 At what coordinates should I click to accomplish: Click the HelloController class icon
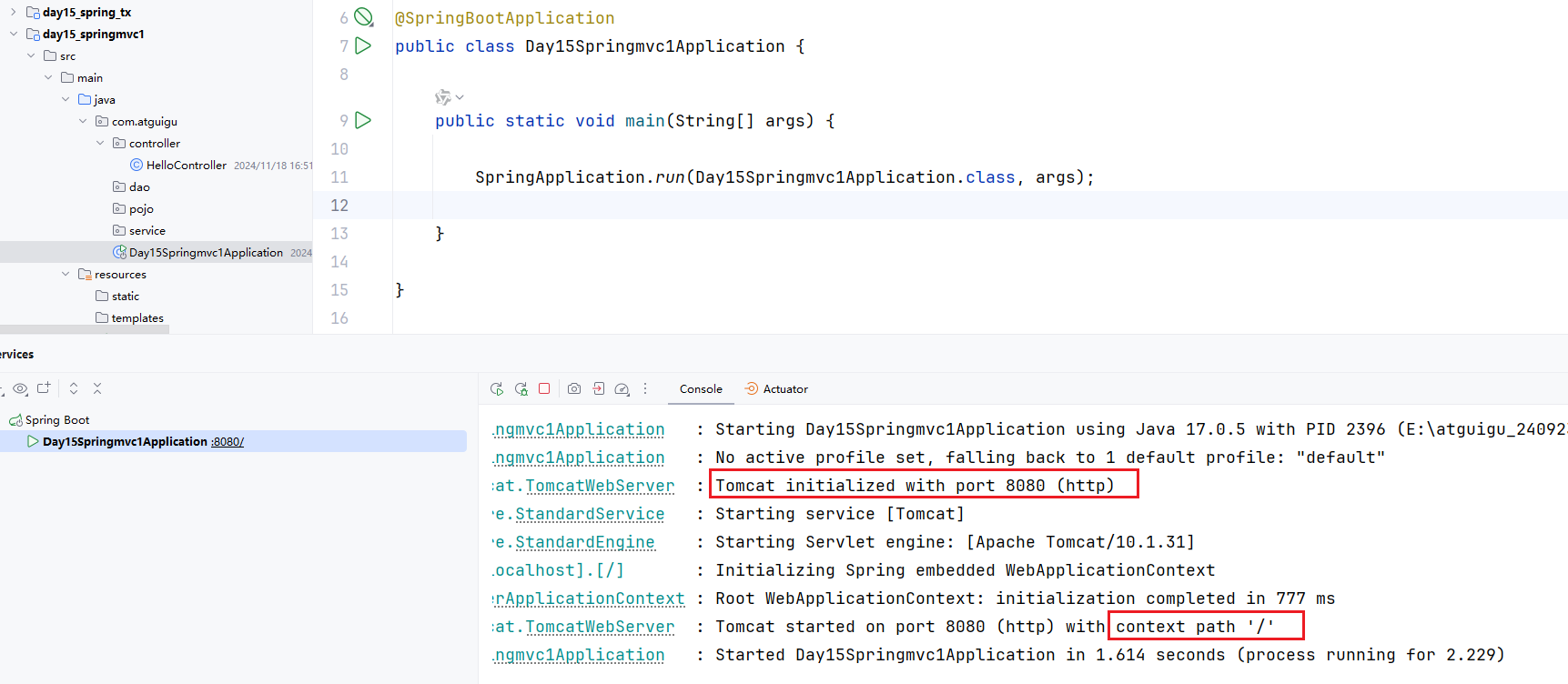tap(137, 165)
